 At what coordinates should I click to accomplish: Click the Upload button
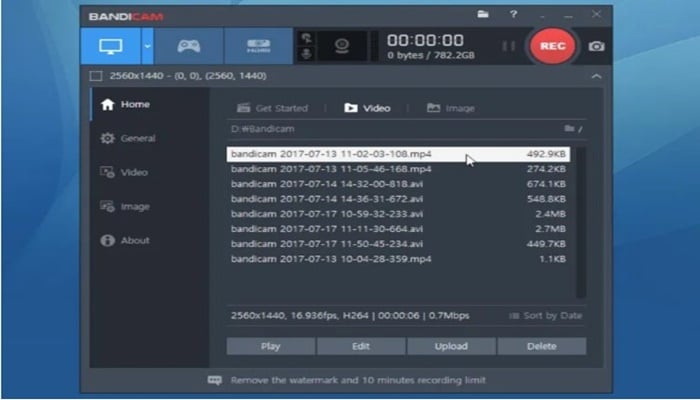[451, 346]
